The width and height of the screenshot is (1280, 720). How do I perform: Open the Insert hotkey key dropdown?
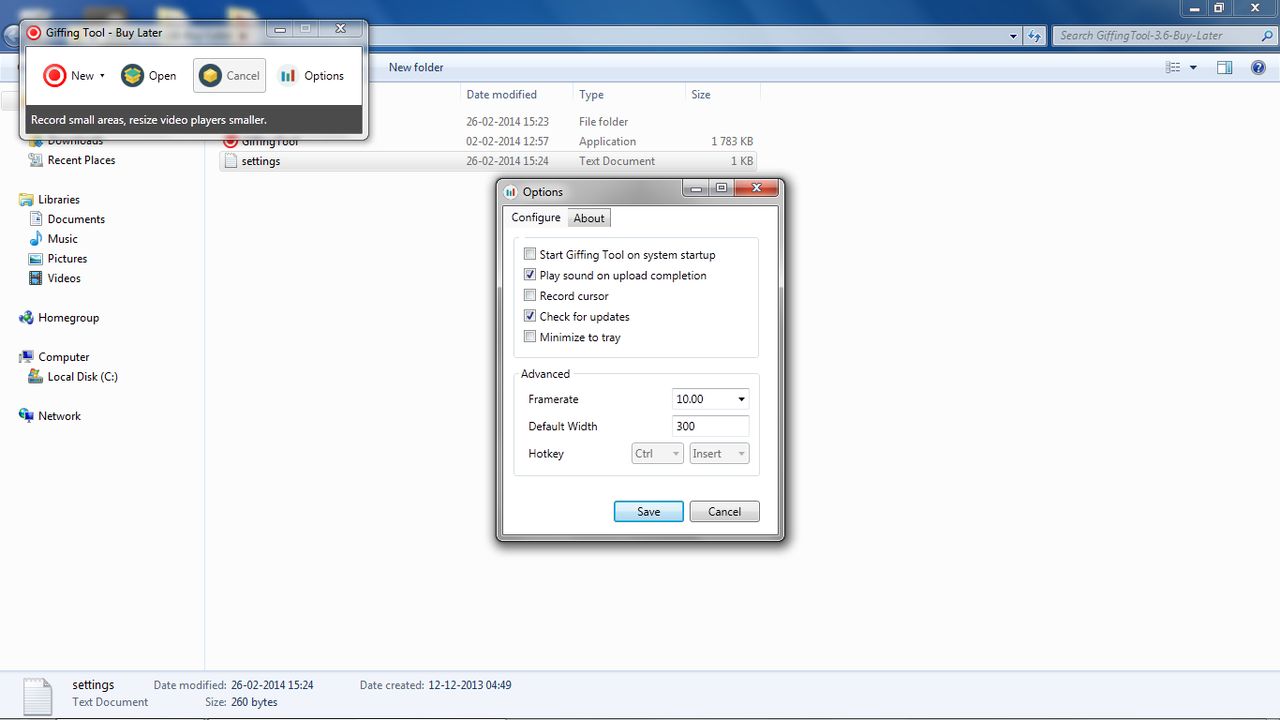tap(719, 454)
